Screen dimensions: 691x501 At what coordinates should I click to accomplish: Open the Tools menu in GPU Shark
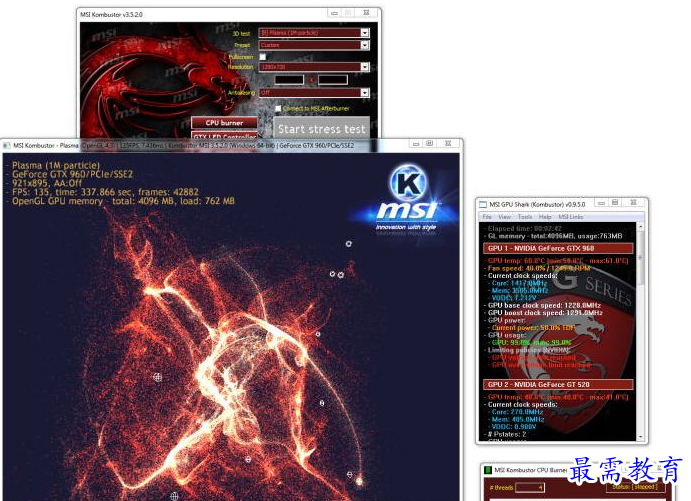[x=525, y=217]
